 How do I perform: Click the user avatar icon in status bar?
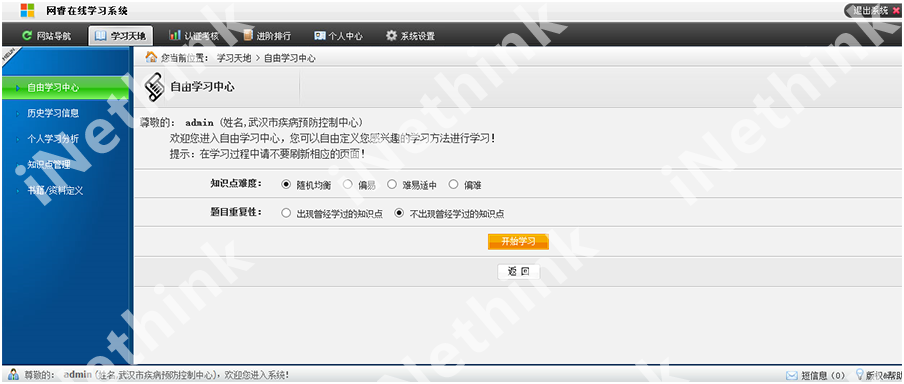click(14, 374)
